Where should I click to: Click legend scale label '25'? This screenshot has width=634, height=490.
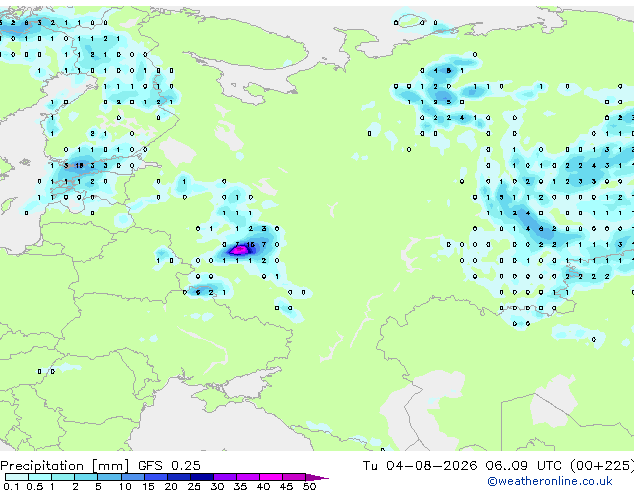[x=194, y=486]
